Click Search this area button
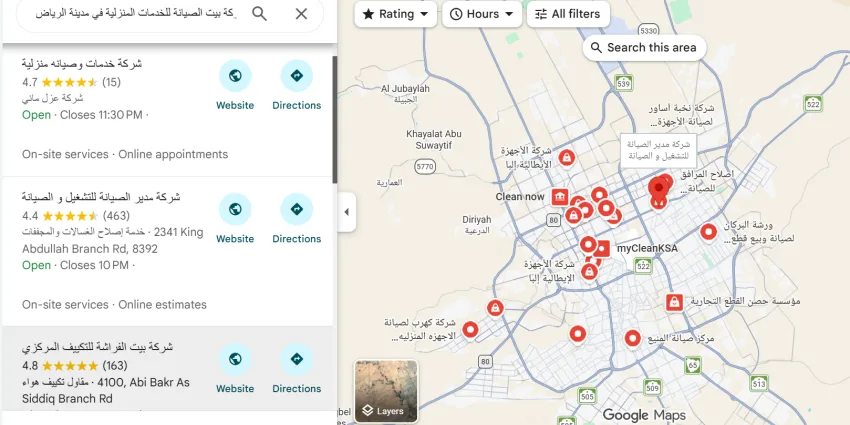Image resolution: width=850 pixels, height=425 pixels. click(x=643, y=47)
